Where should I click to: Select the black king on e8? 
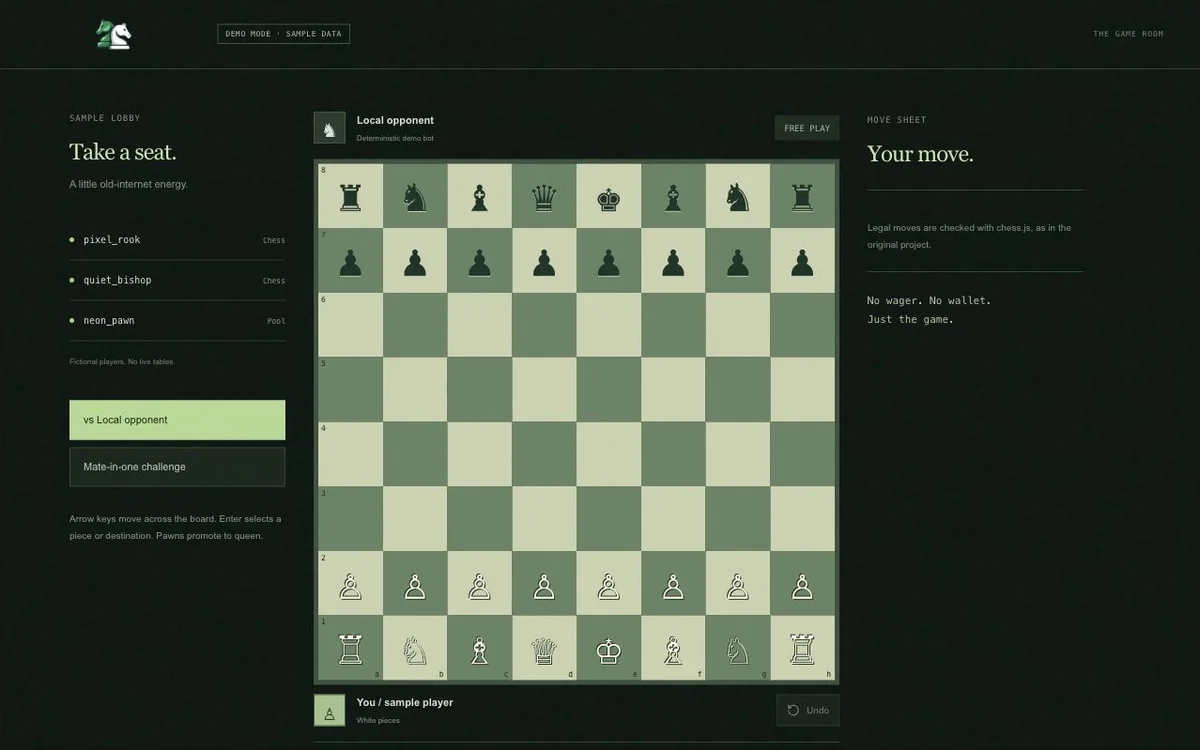609,196
